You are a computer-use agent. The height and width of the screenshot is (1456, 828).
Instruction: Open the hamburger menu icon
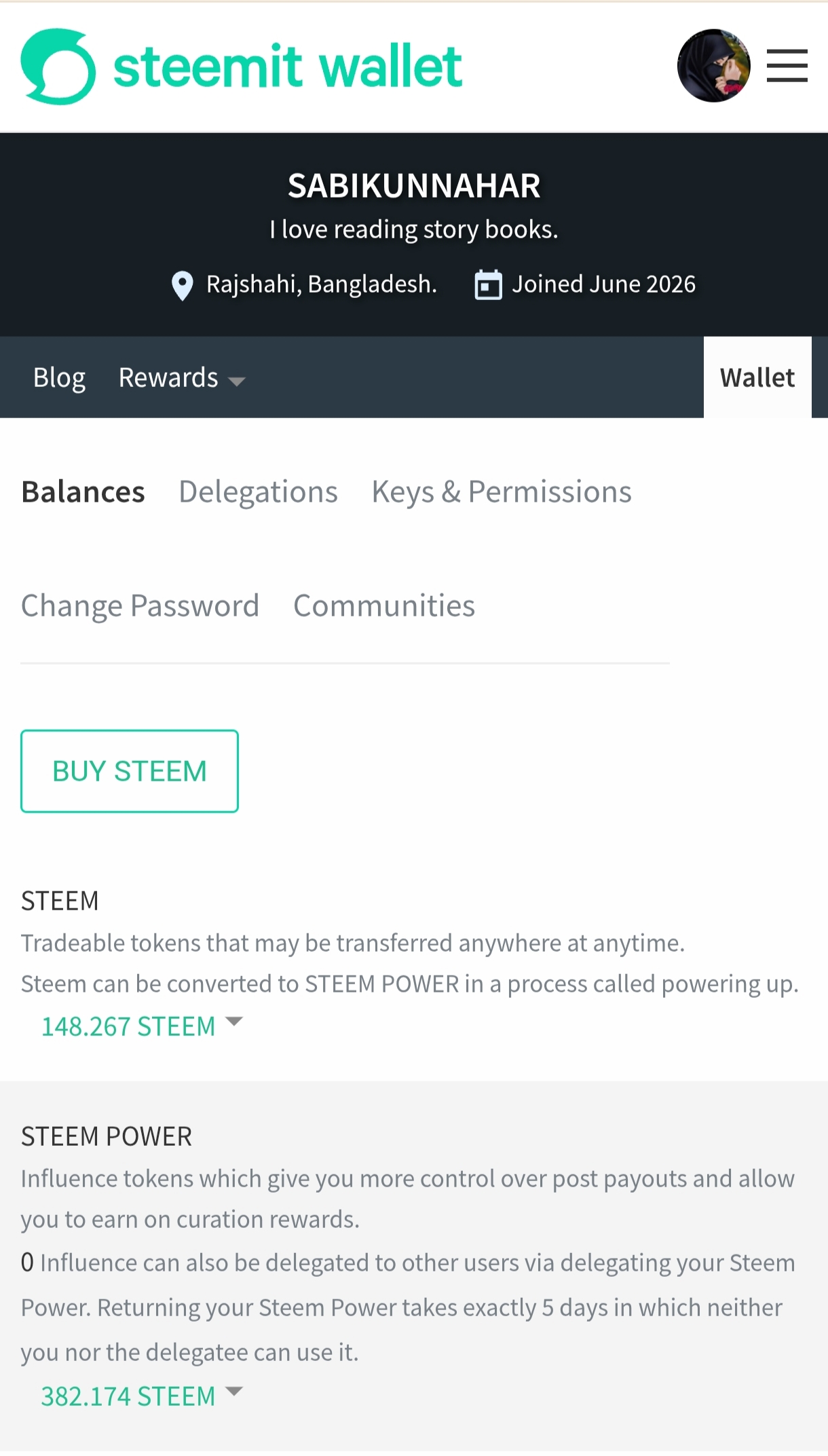click(787, 66)
